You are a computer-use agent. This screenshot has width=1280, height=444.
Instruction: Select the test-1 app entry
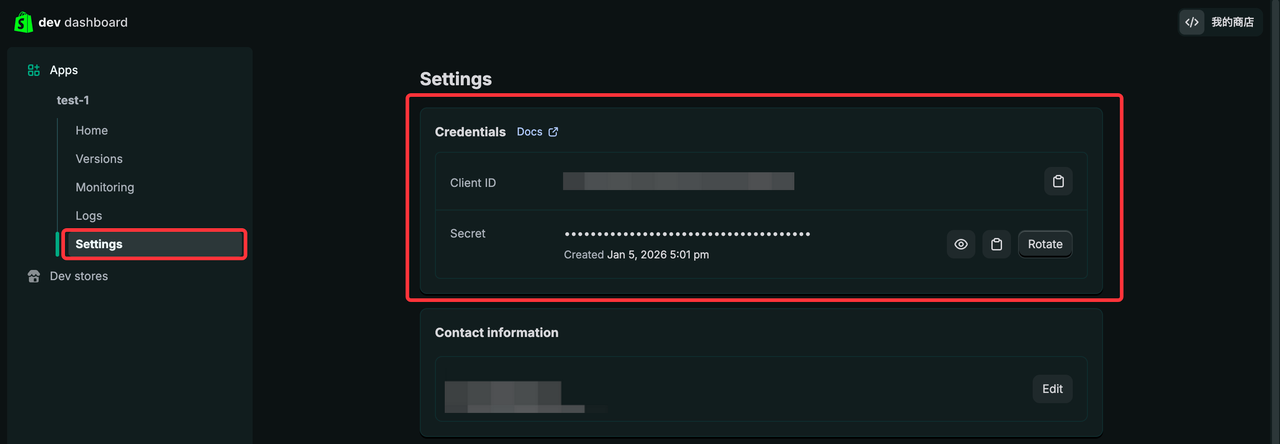pos(73,100)
